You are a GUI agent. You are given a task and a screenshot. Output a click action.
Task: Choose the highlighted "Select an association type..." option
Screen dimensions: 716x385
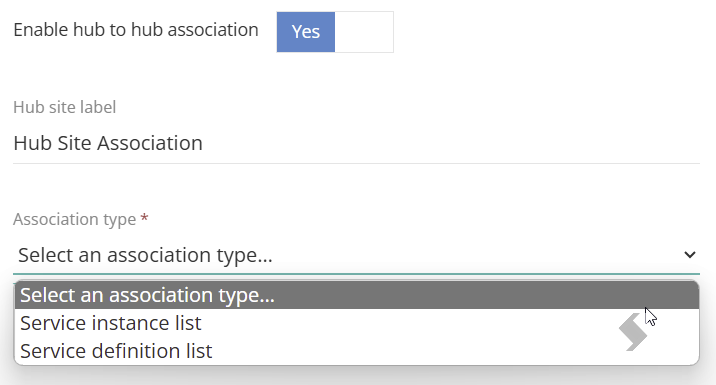(357, 295)
